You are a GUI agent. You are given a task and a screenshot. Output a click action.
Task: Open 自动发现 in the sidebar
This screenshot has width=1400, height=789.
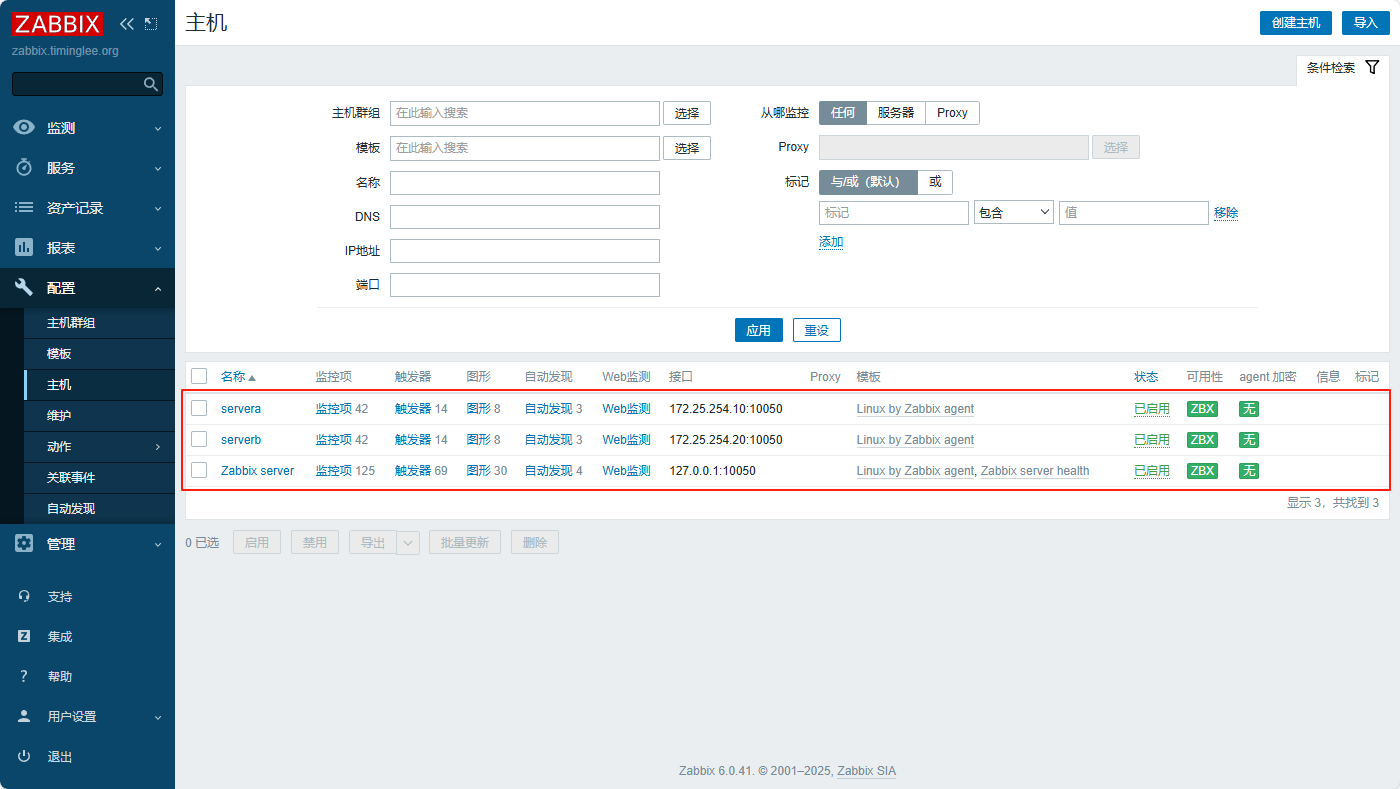[x=99, y=509]
